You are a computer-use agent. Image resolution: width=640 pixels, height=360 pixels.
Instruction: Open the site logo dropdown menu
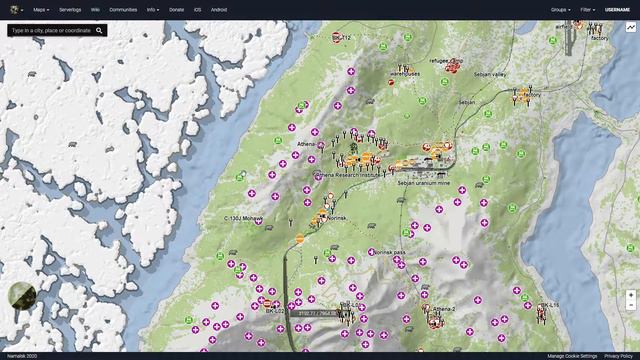(x=16, y=9)
